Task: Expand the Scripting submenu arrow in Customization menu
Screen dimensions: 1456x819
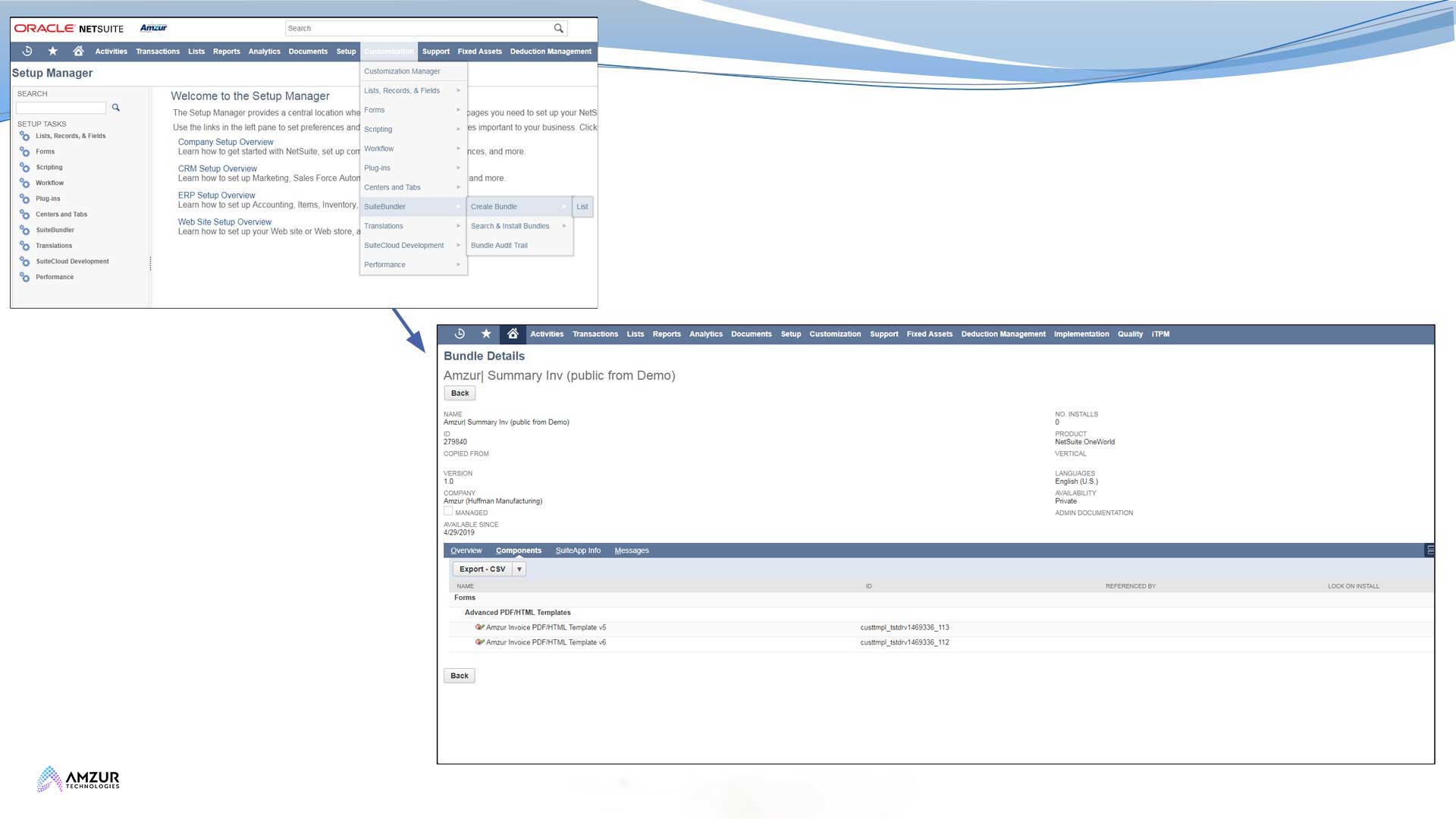Action: point(459,129)
